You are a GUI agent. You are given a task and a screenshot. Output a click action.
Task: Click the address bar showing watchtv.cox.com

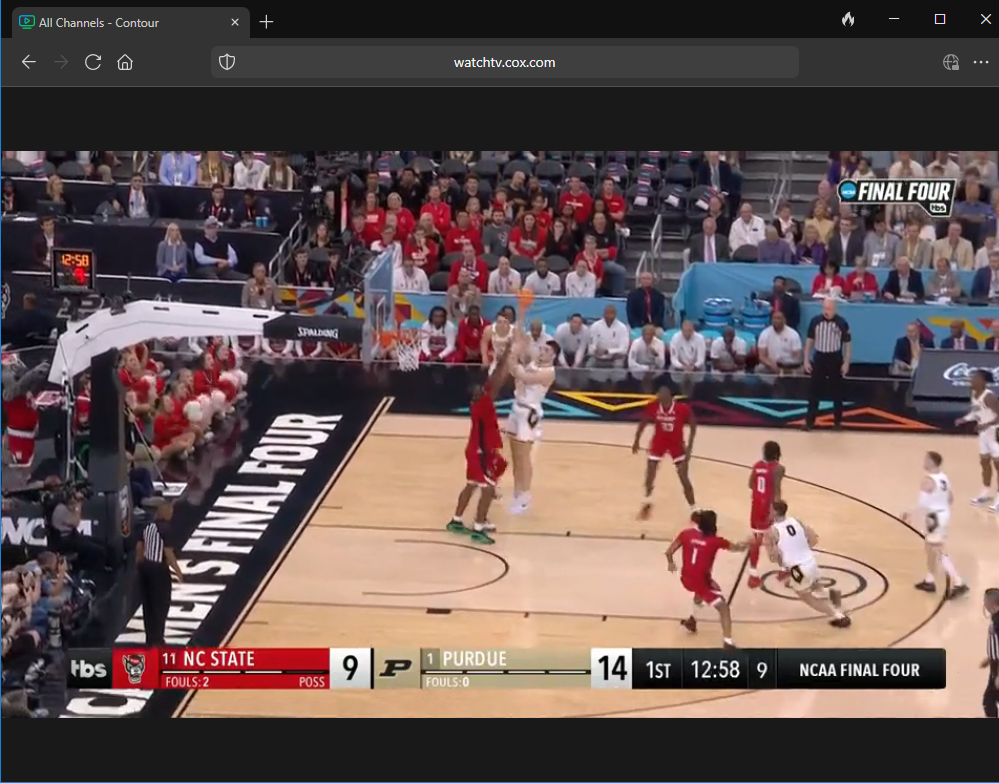click(505, 62)
